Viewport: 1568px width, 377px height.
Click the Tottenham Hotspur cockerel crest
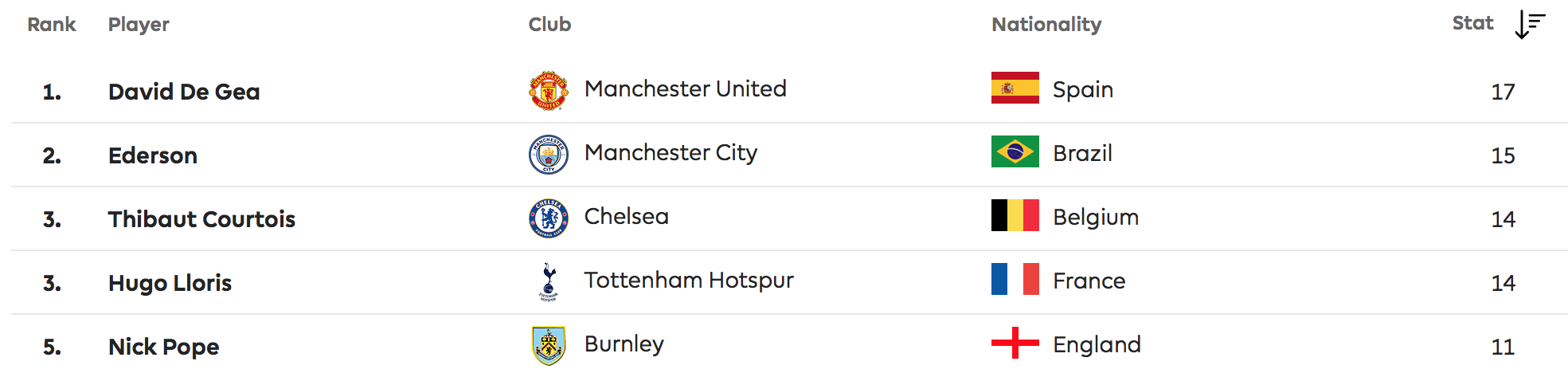pyautogui.click(x=549, y=282)
